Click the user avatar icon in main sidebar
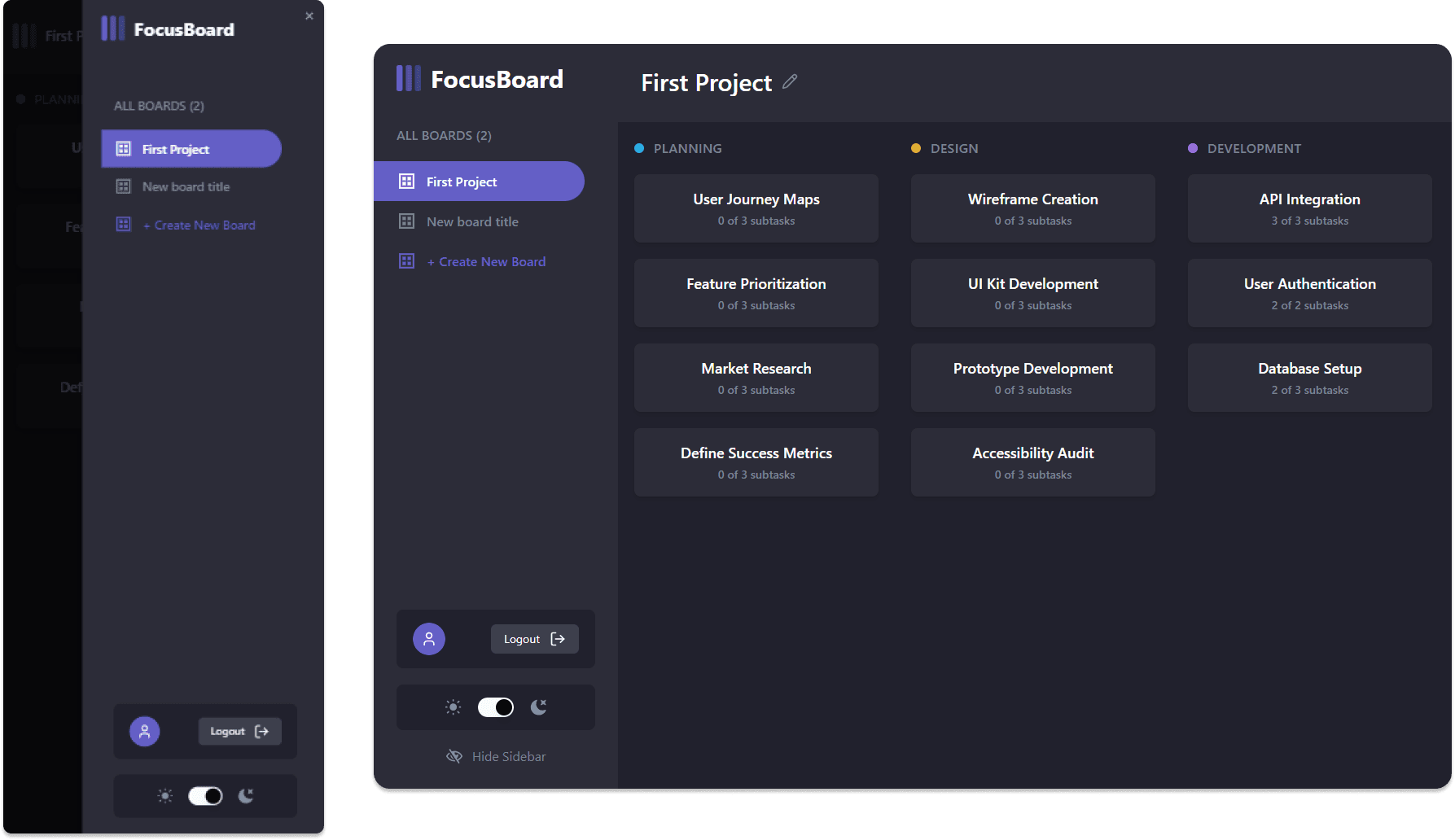Image resolution: width=1455 pixels, height=840 pixels. coord(429,639)
